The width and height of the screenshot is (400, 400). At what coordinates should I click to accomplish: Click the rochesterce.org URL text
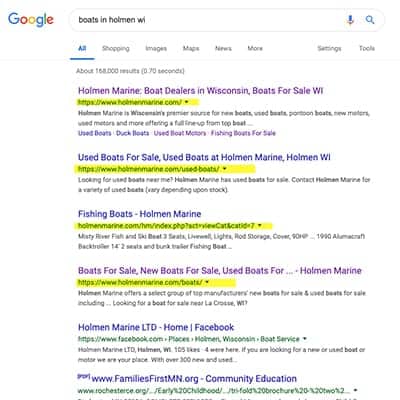[x=214, y=391]
